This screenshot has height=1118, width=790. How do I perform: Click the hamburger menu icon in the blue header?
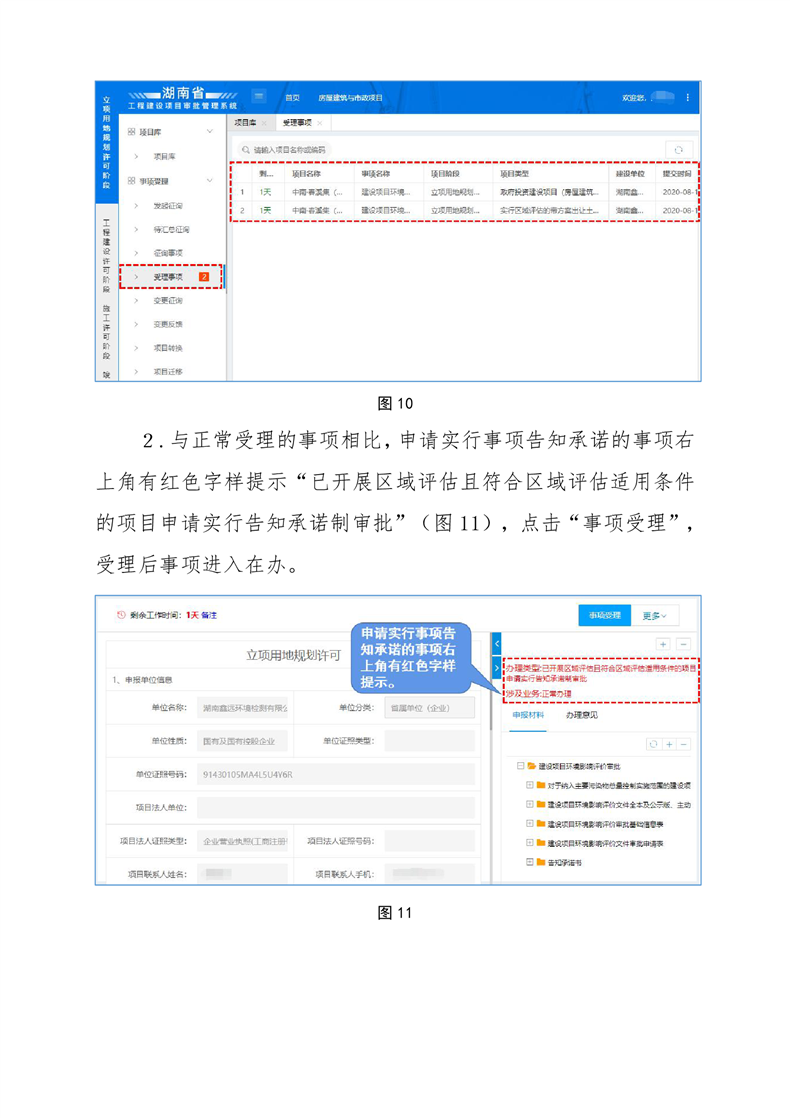[x=259, y=96]
